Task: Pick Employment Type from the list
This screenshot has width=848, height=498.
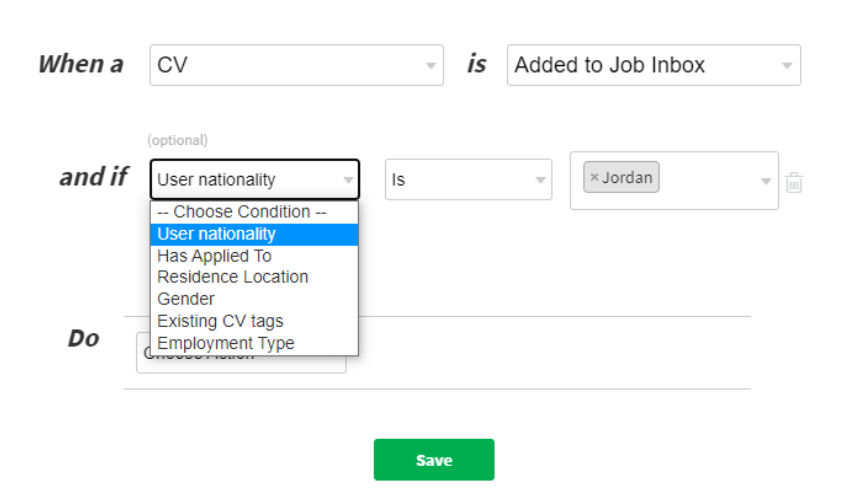Action: tap(226, 343)
